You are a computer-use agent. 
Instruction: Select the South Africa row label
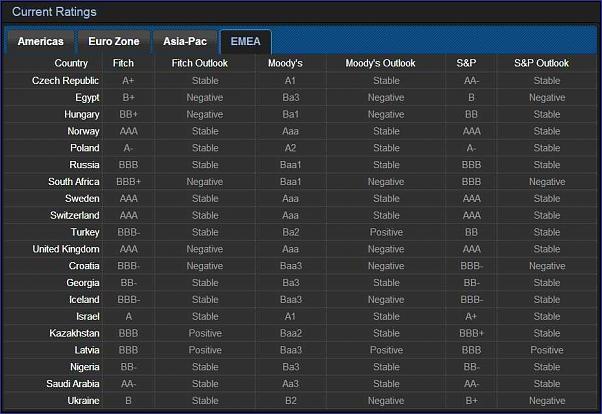(x=74, y=182)
